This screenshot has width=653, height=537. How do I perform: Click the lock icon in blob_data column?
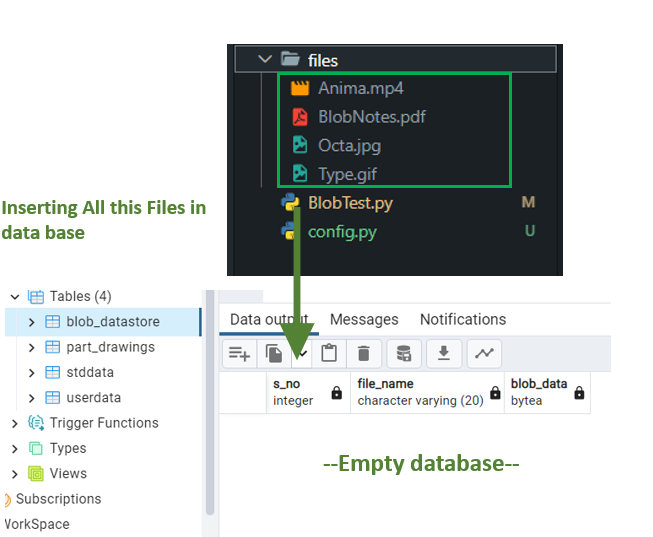[579, 392]
